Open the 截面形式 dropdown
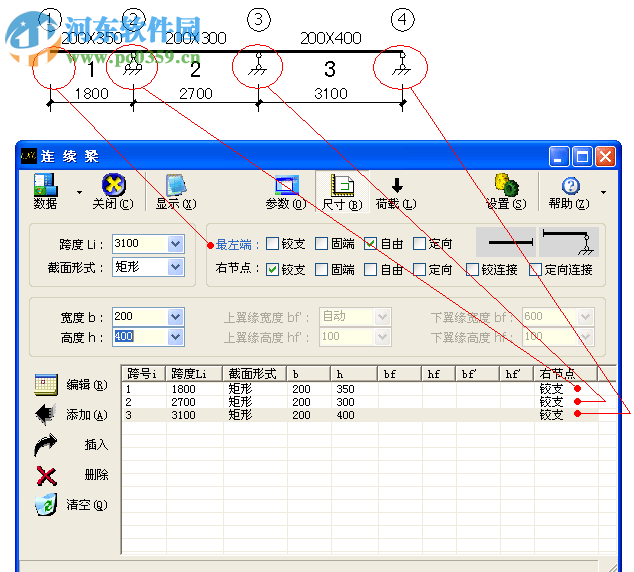 pos(176,267)
